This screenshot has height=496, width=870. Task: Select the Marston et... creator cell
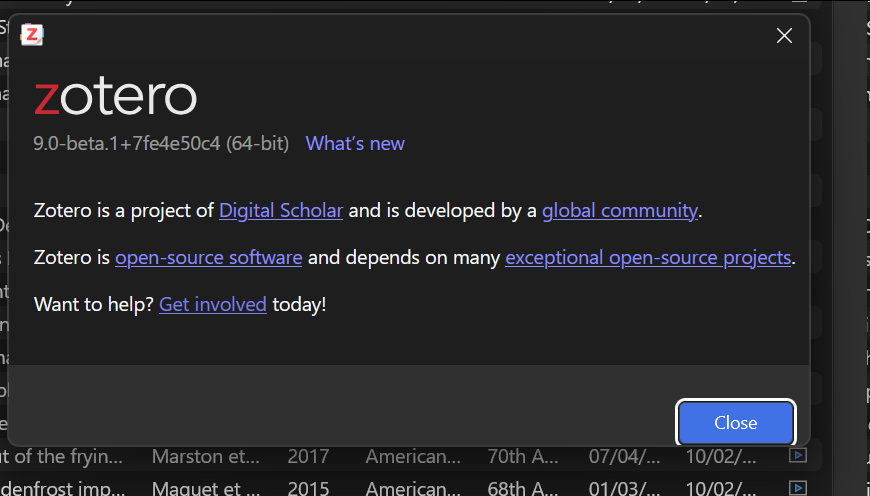206,457
